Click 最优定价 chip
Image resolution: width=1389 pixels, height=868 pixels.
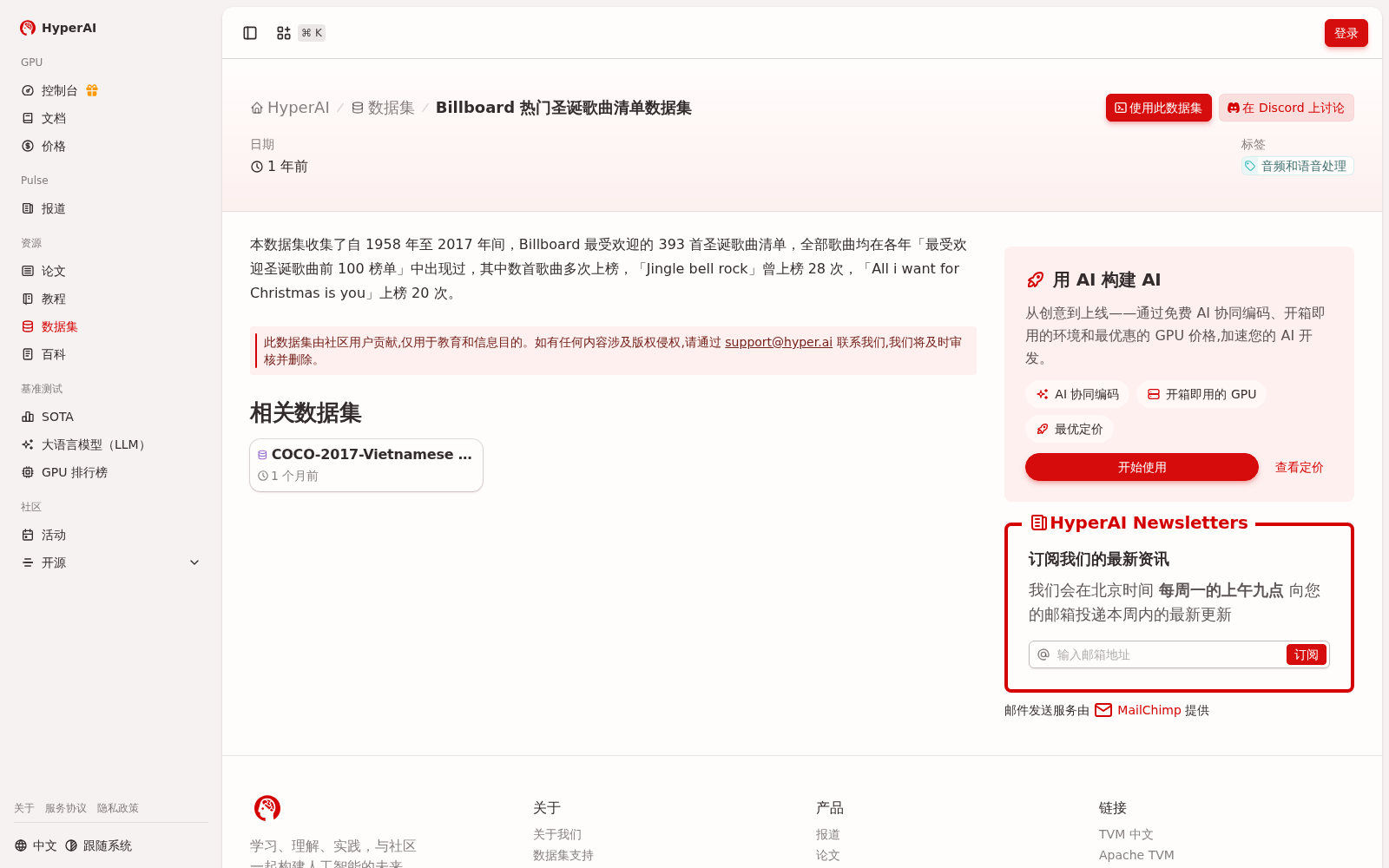pyautogui.click(x=1070, y=429)
